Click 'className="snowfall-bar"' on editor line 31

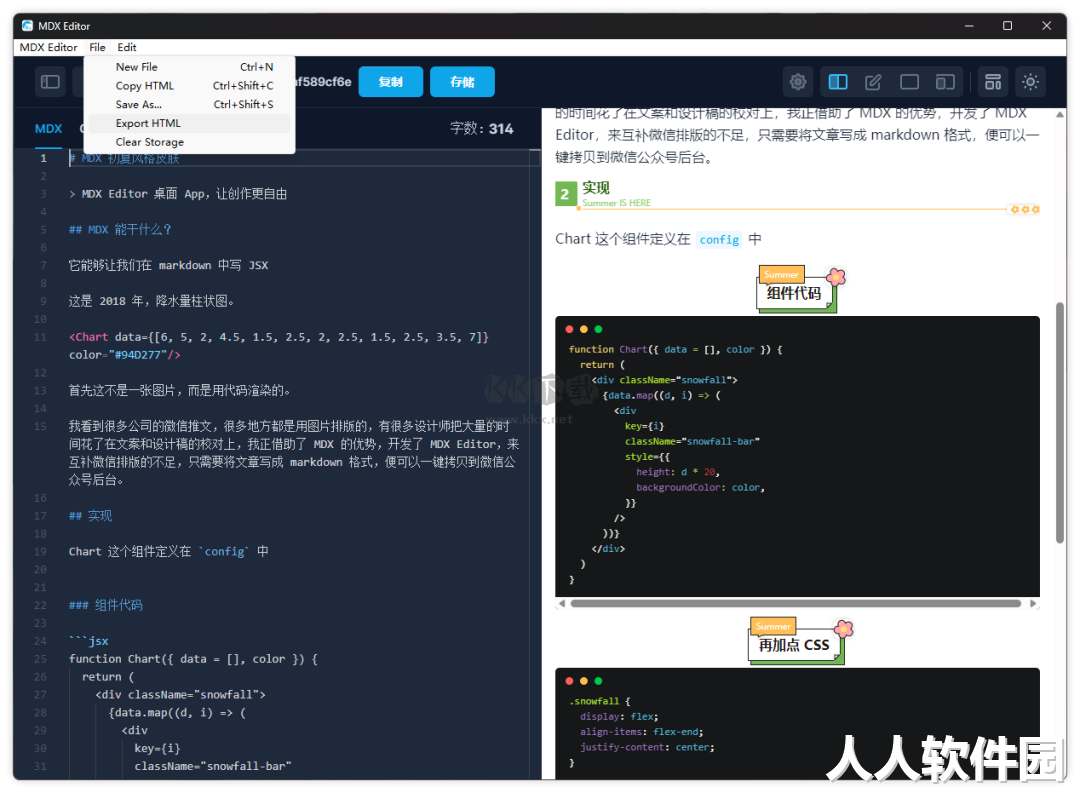click(x=213, y=766)
